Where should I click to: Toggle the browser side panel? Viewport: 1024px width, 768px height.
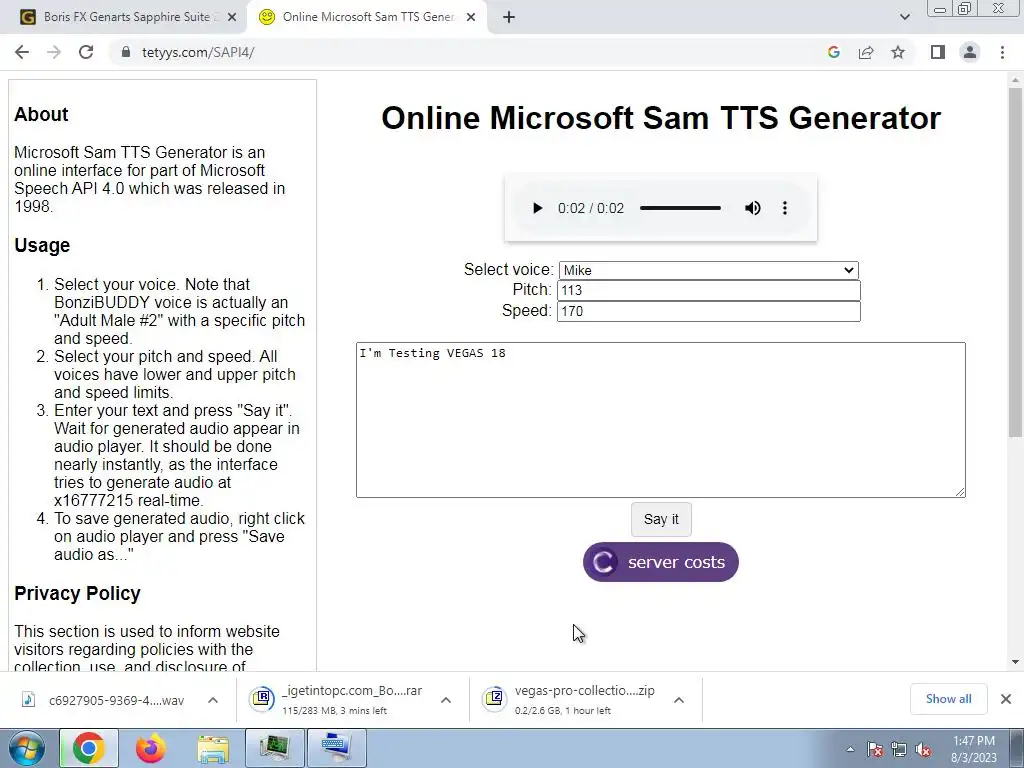coord(938,52)
